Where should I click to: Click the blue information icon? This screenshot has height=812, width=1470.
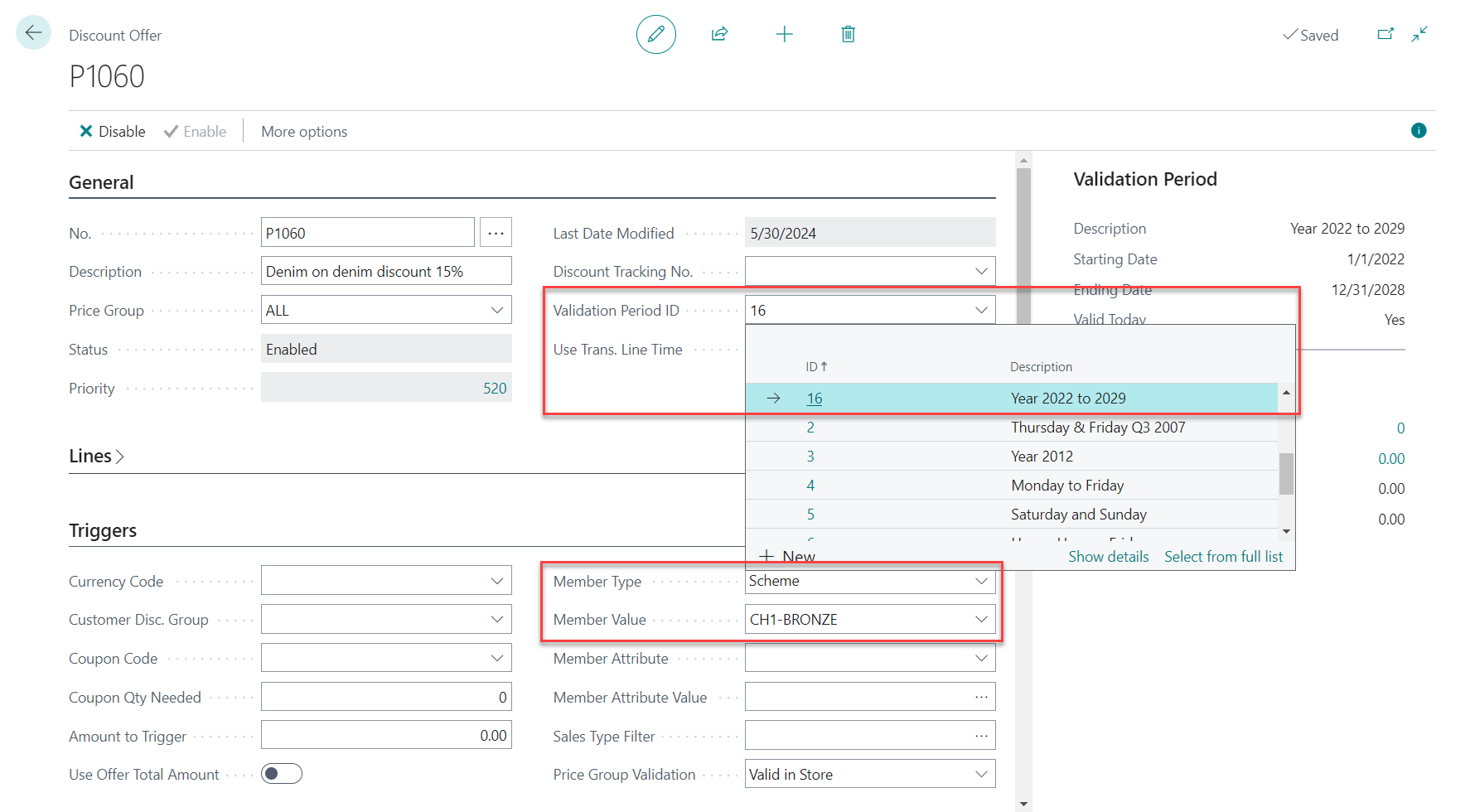click(1419, 131)
